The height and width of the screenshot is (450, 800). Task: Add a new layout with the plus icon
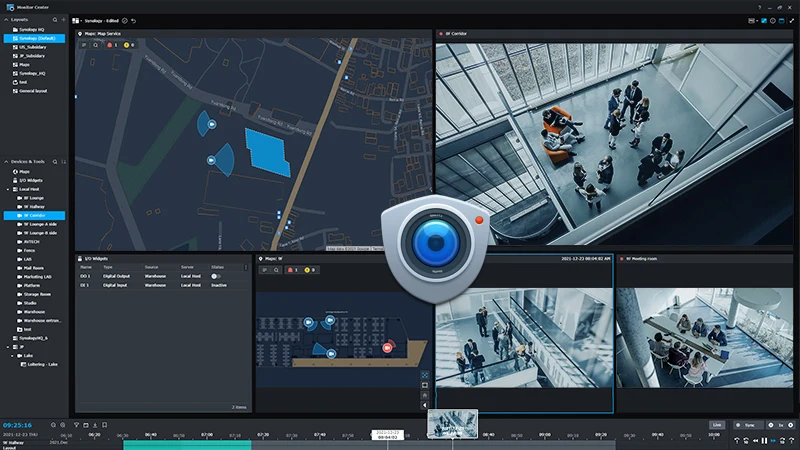pyautogui.click(x=63, y=19)
